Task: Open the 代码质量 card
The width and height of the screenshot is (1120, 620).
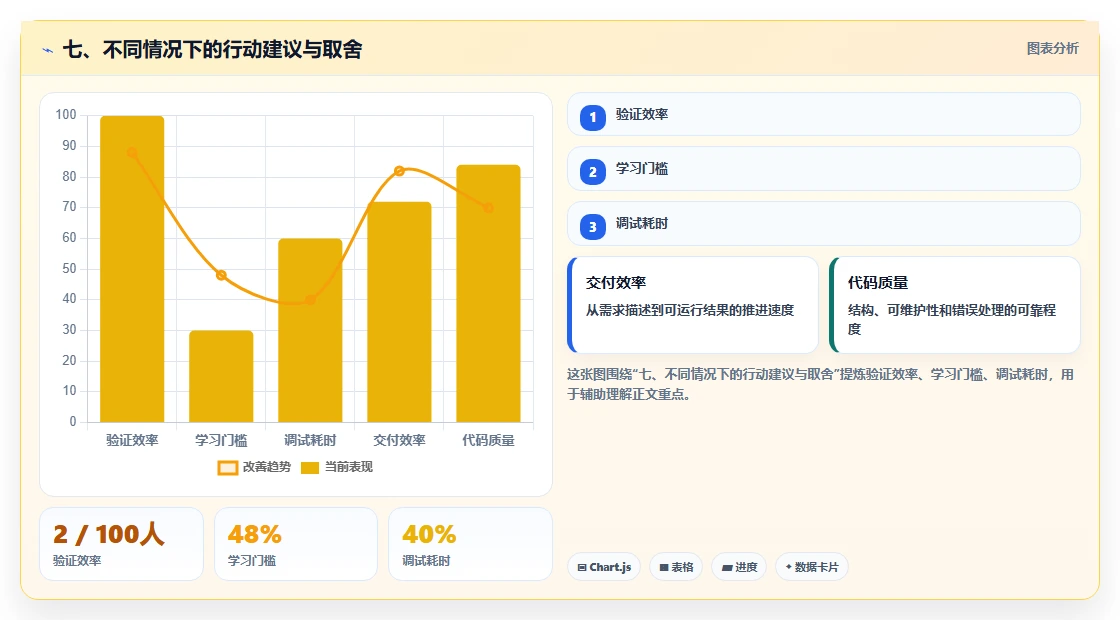Action: tap(954, 305)
